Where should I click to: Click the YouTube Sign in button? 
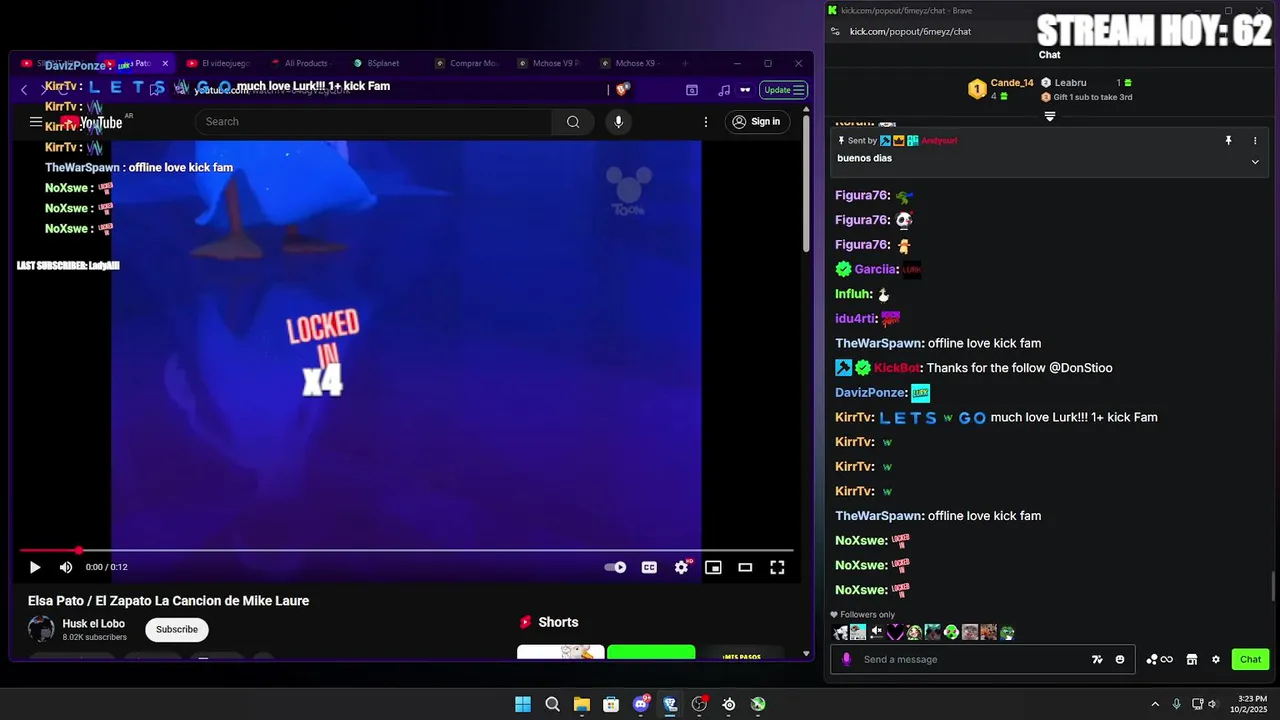[x=756, y=122]
